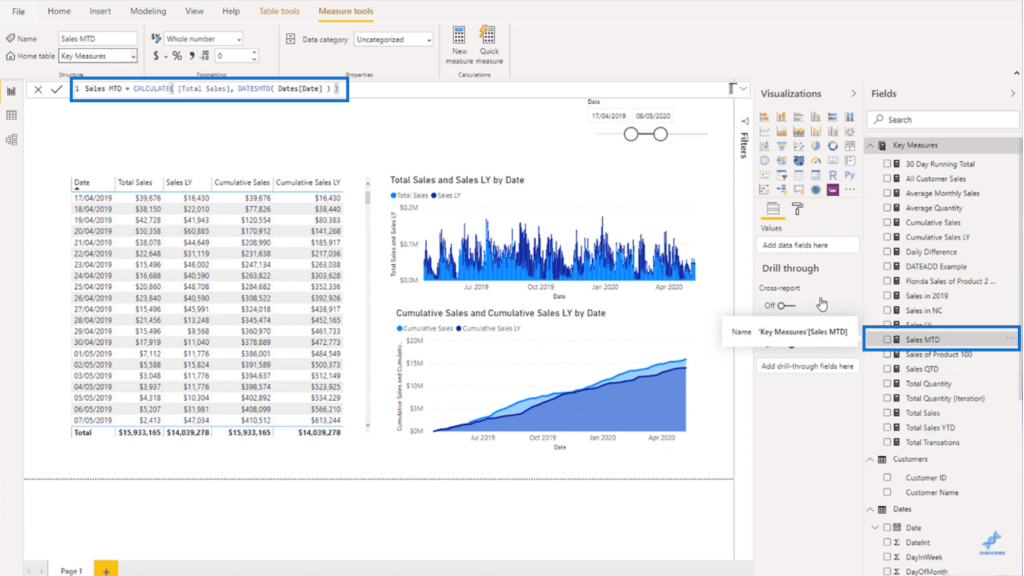Select the scatter chart visual
The image size is (1024, 576).
tap(799, 146)
